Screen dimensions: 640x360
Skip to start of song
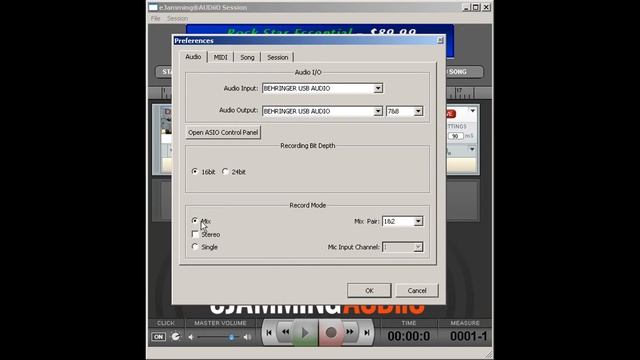(269, 333)
